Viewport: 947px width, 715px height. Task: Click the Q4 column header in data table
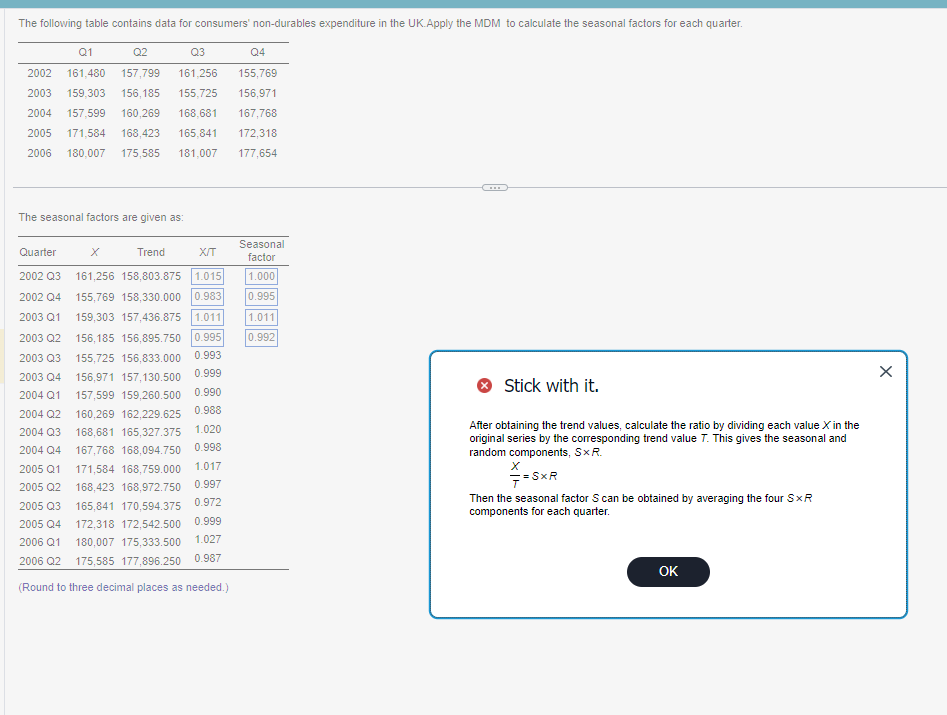coord(257,53)
